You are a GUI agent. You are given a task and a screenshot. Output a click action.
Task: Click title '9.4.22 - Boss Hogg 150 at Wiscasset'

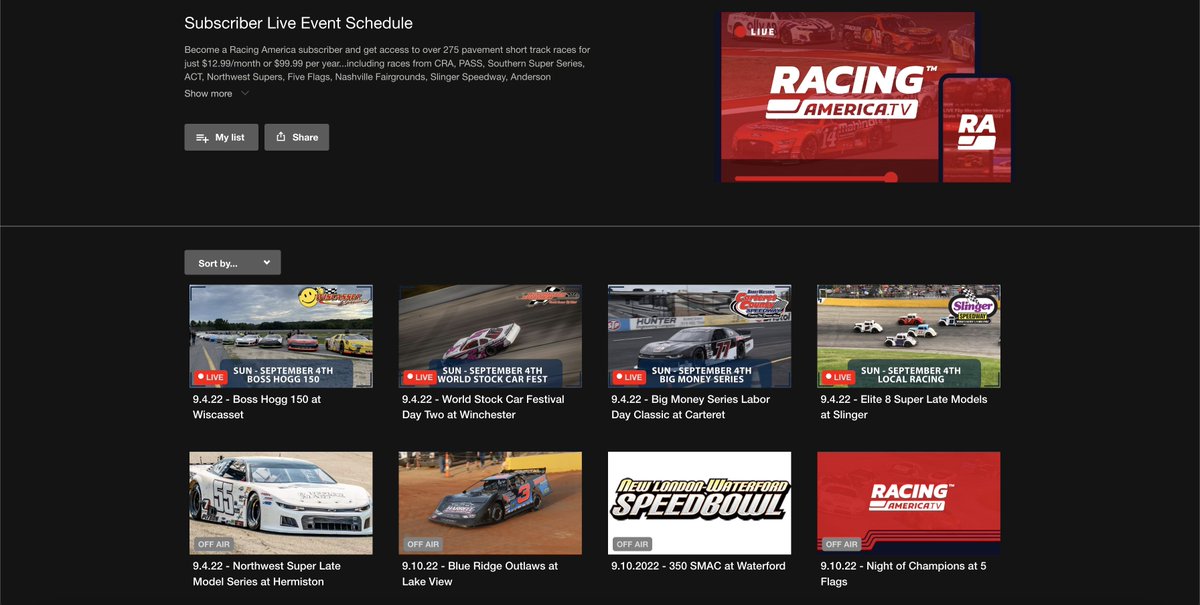point(257,407)
